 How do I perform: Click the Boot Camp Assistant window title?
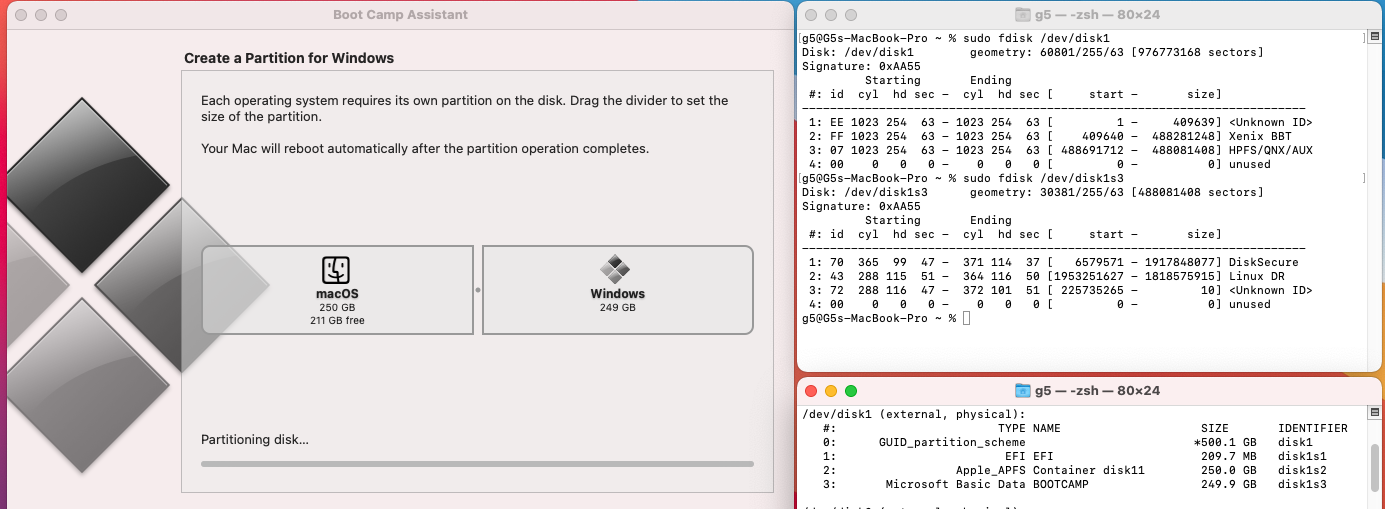point(400,15)
